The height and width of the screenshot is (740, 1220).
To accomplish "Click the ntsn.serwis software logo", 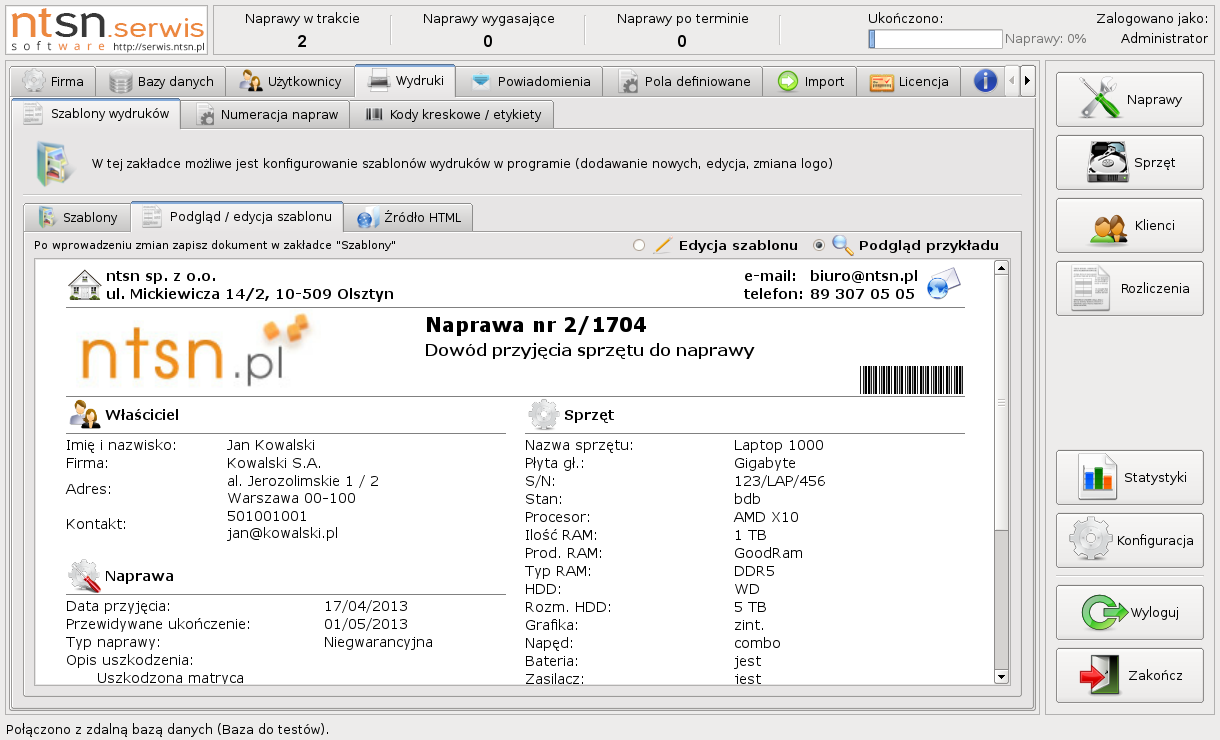I will coord(108,30).
